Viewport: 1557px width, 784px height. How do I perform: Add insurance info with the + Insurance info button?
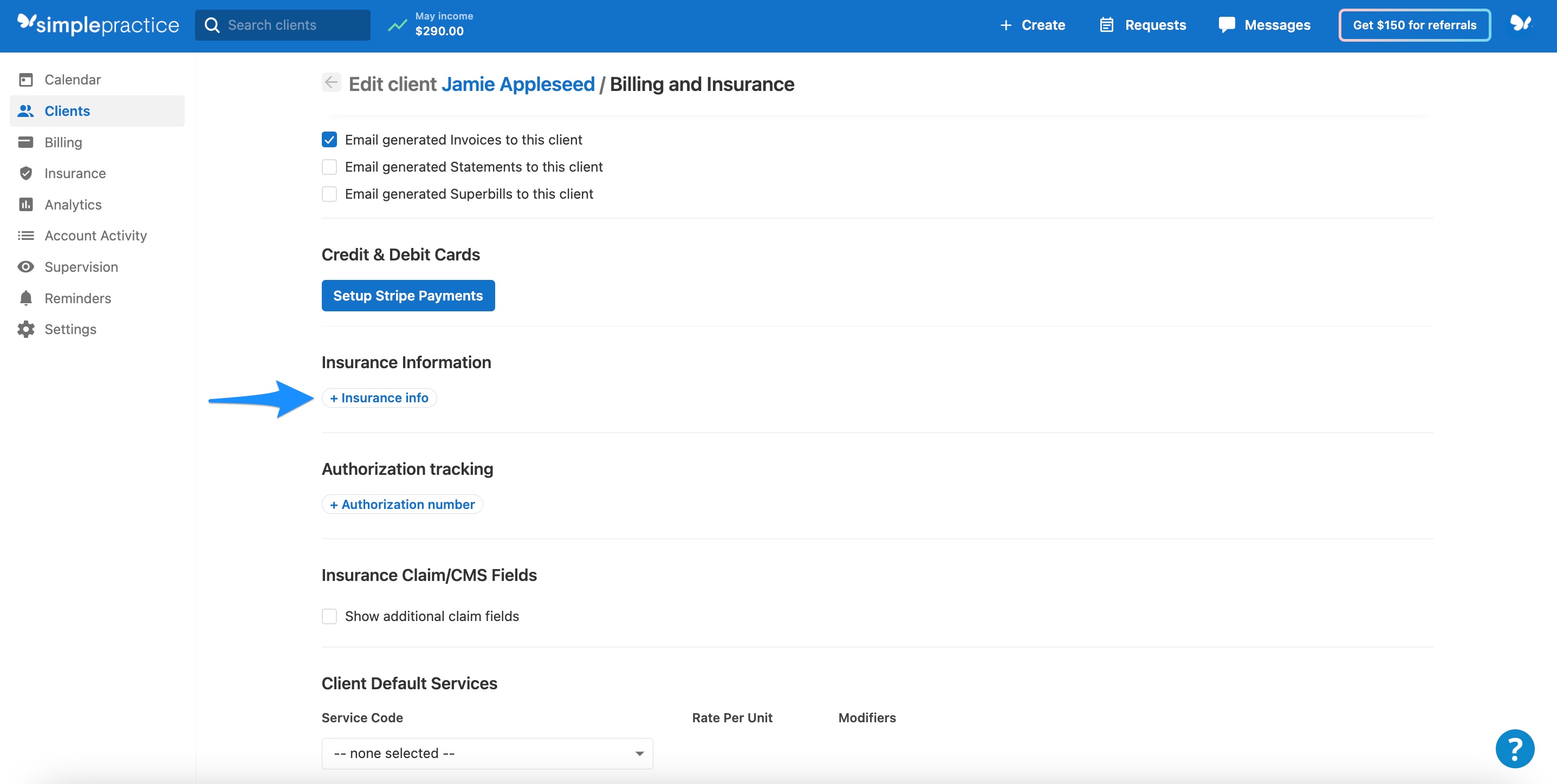coord(379,397)
